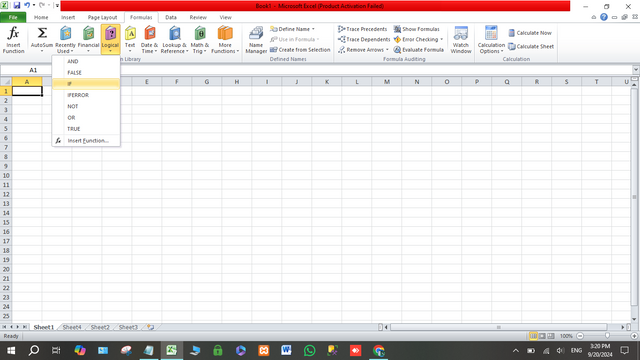
Task: Expand the Remove Arrows dropdown arrow
Action: 387,50
